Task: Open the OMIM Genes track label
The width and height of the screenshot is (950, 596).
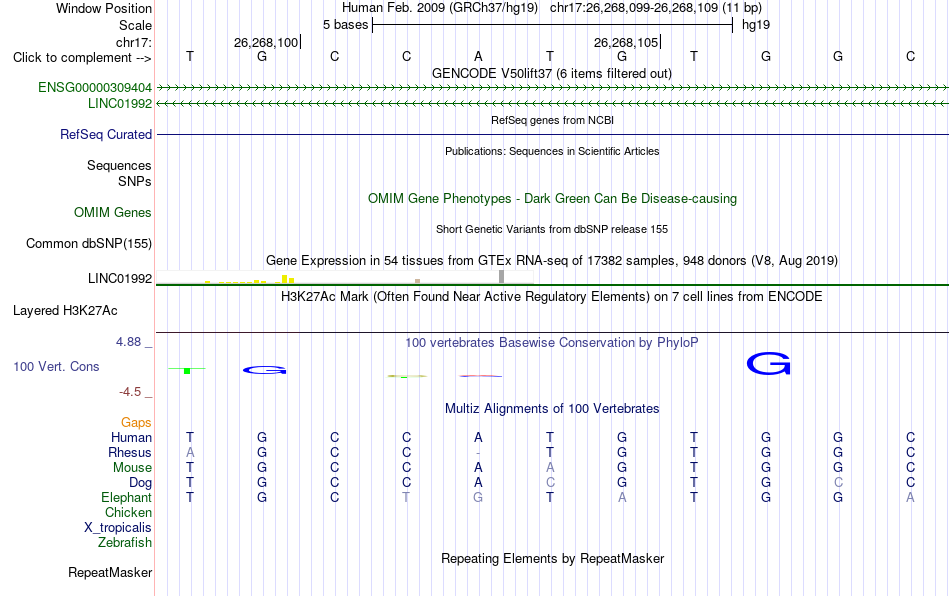Action: click(x=113, y=213)
